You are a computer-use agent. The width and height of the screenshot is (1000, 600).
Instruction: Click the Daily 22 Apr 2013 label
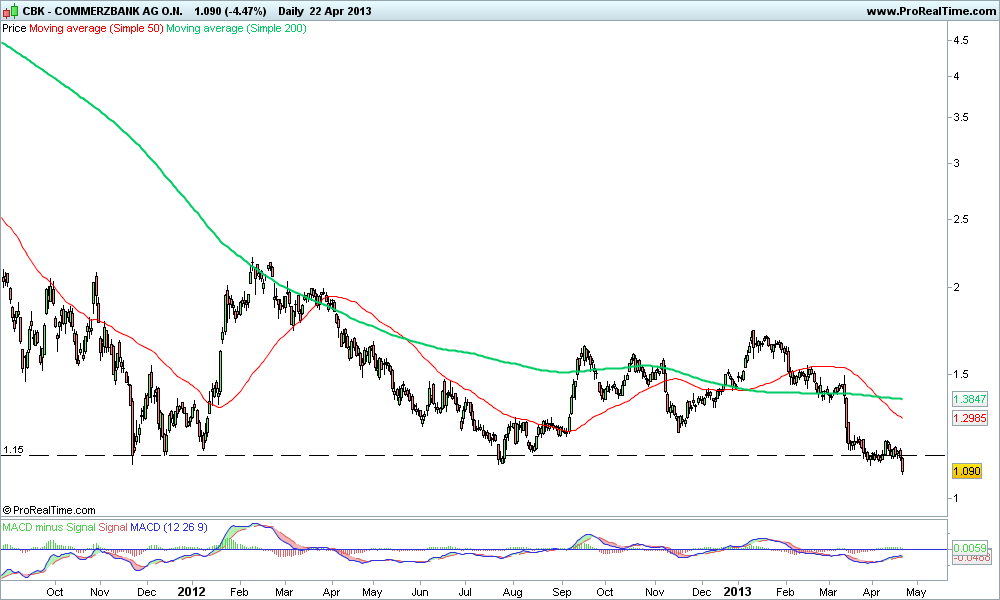325,11
